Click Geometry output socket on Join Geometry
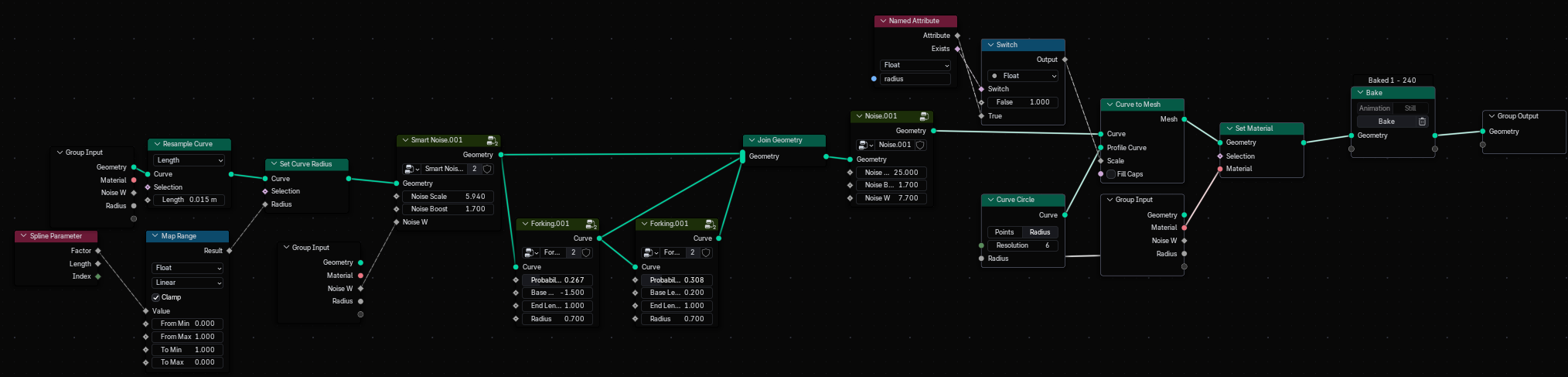 click(x=826, y=157)
